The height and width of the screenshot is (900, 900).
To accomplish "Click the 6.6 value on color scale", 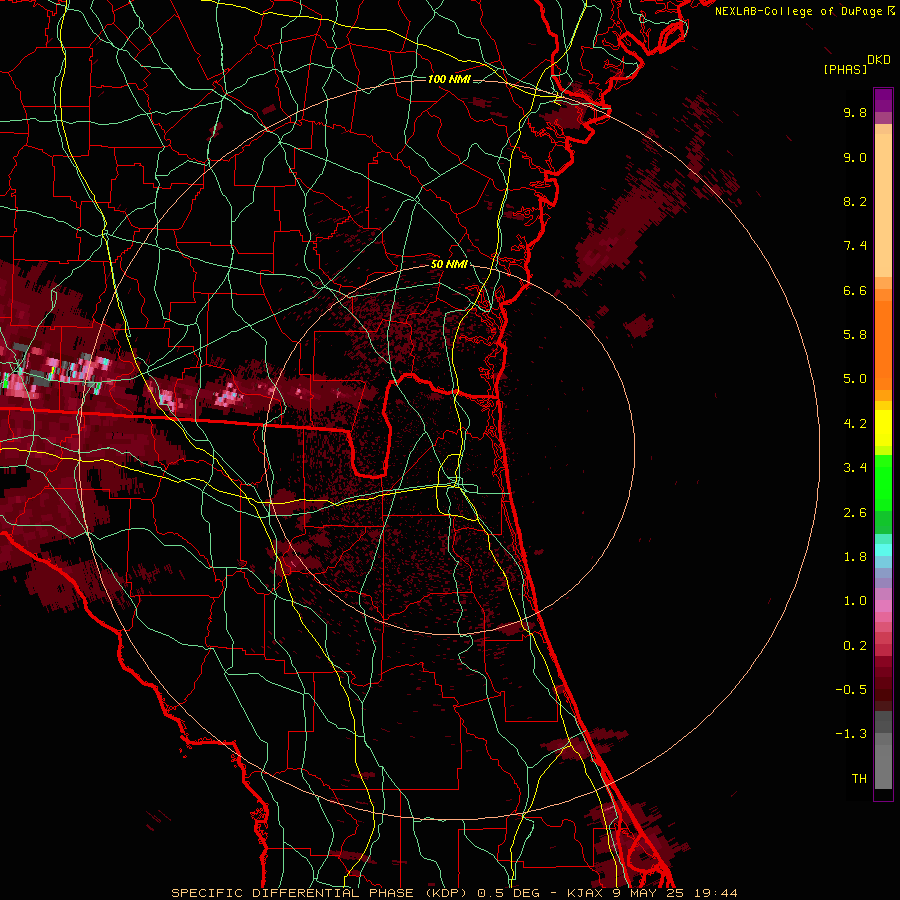I will pyautogui.click(x=855, y=291).
